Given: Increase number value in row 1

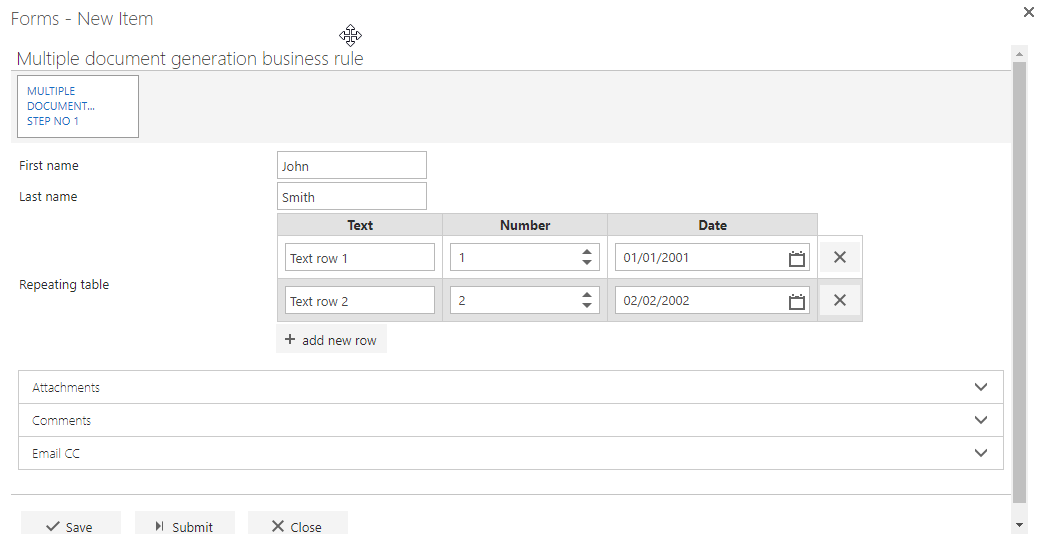Looking at the screenshot, I should 587,252.
